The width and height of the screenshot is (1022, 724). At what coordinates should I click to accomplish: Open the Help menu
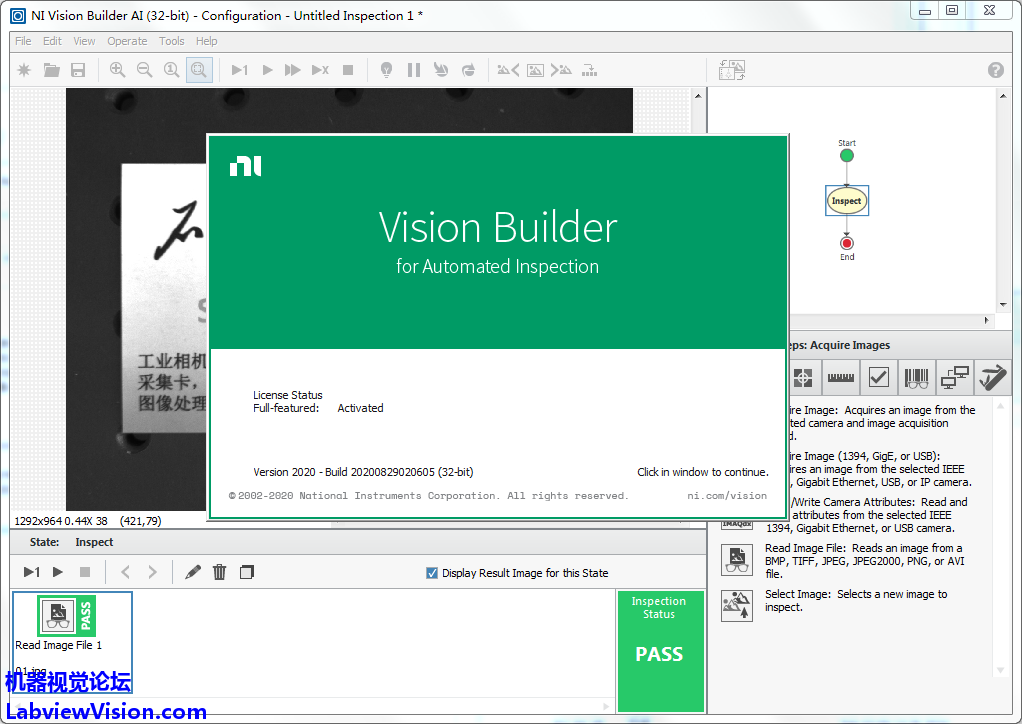tap(207, 41)
